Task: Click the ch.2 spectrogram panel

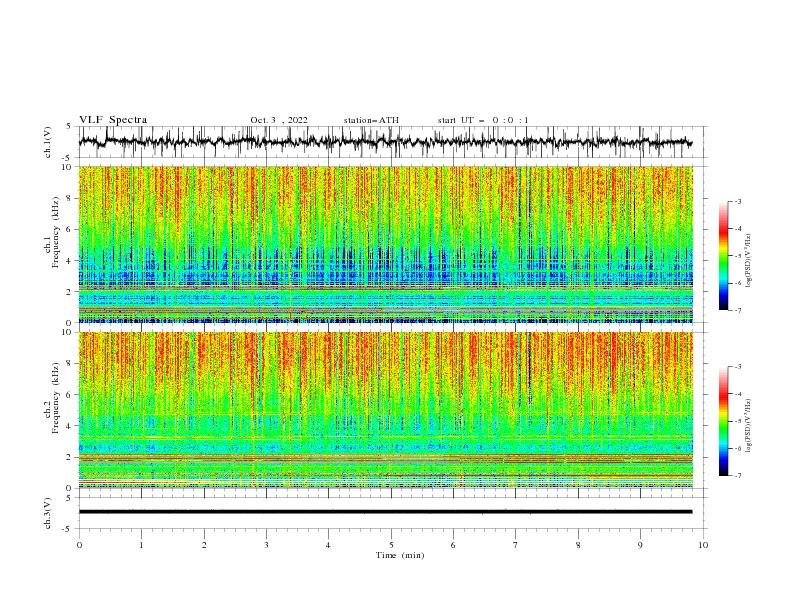Action: pos(385,410)
